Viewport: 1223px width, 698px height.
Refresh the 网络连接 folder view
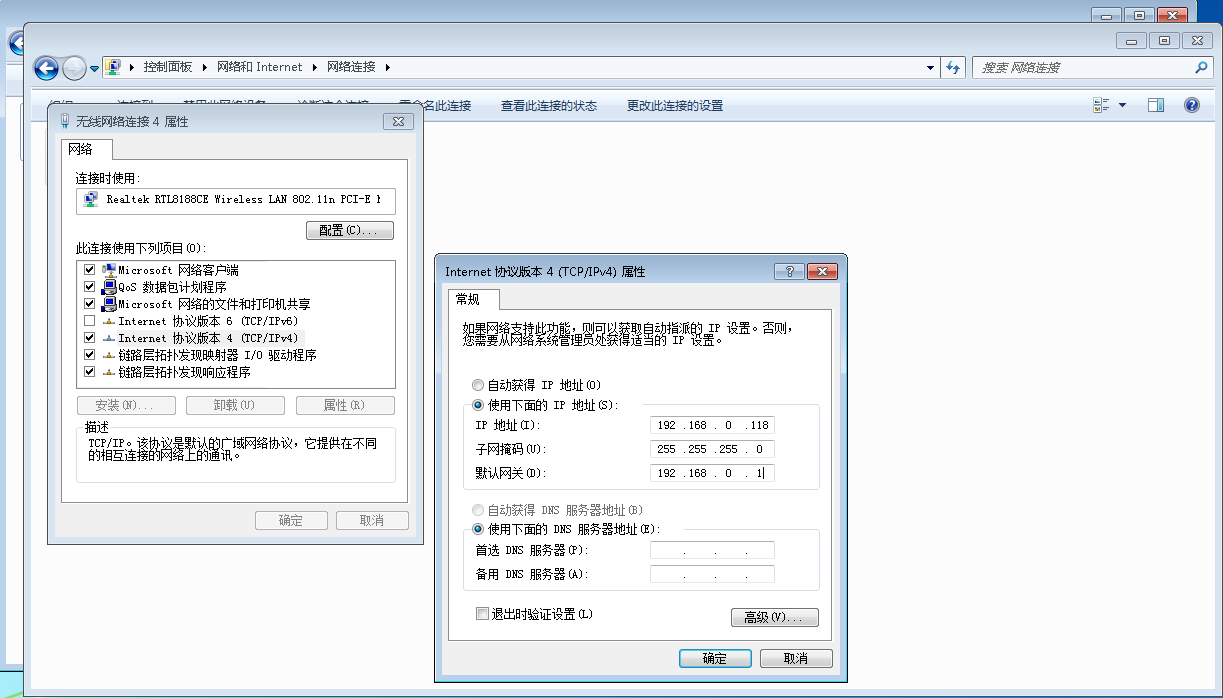coord(953,67)
